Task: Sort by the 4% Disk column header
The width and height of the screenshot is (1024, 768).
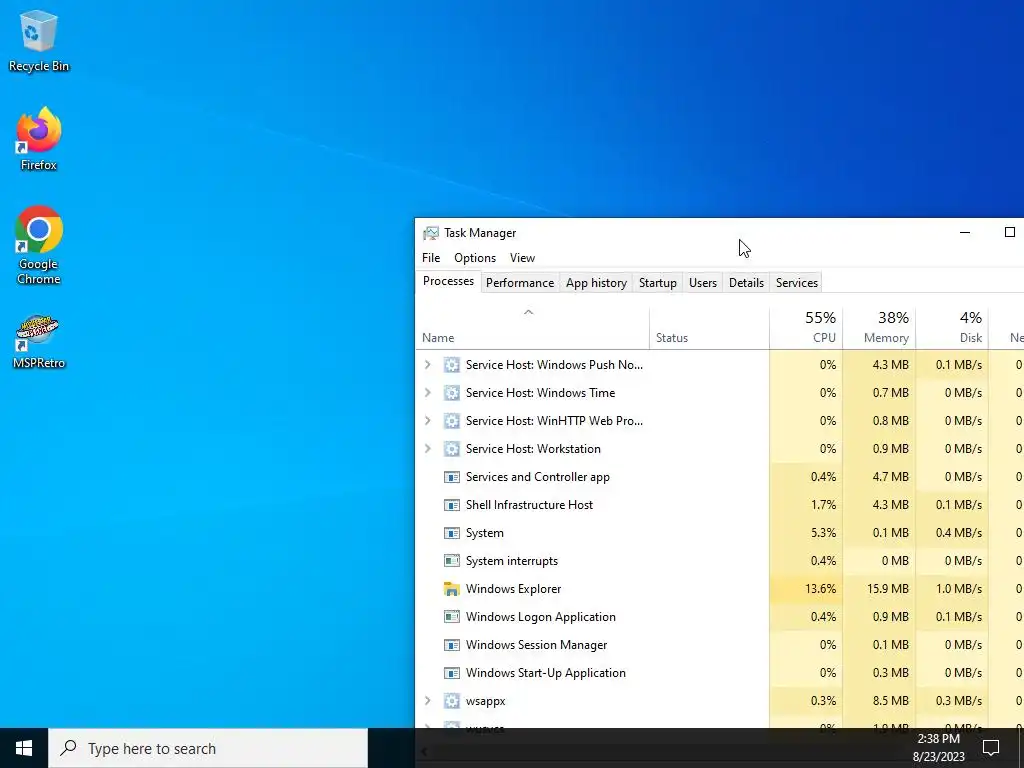Action: 952,328
